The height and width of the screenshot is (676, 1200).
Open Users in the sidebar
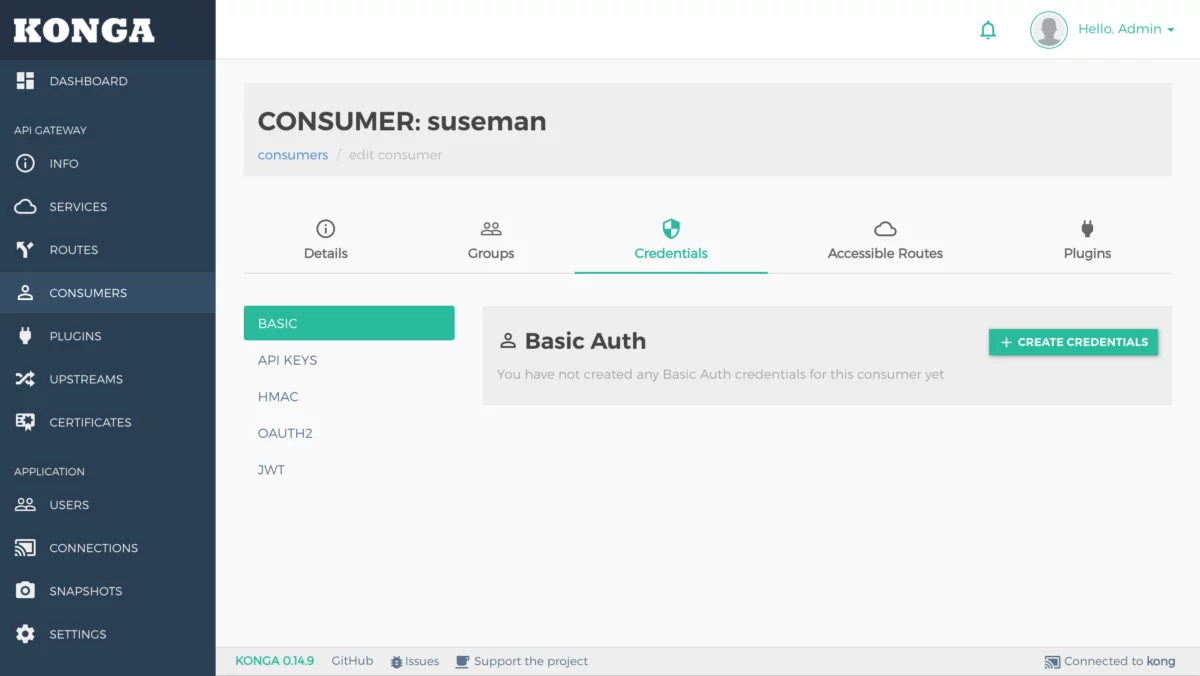coord(108,505)
